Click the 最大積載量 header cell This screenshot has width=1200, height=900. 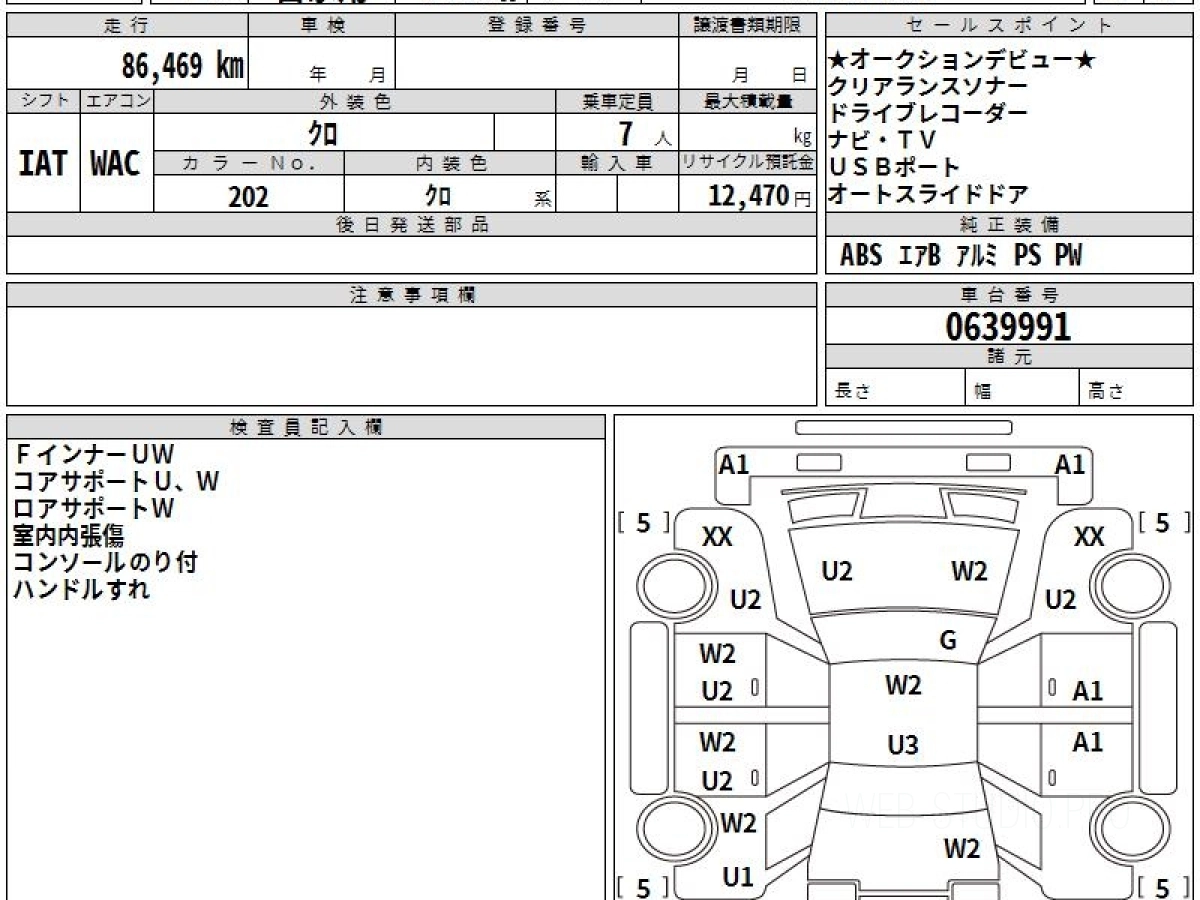point(747,101)
